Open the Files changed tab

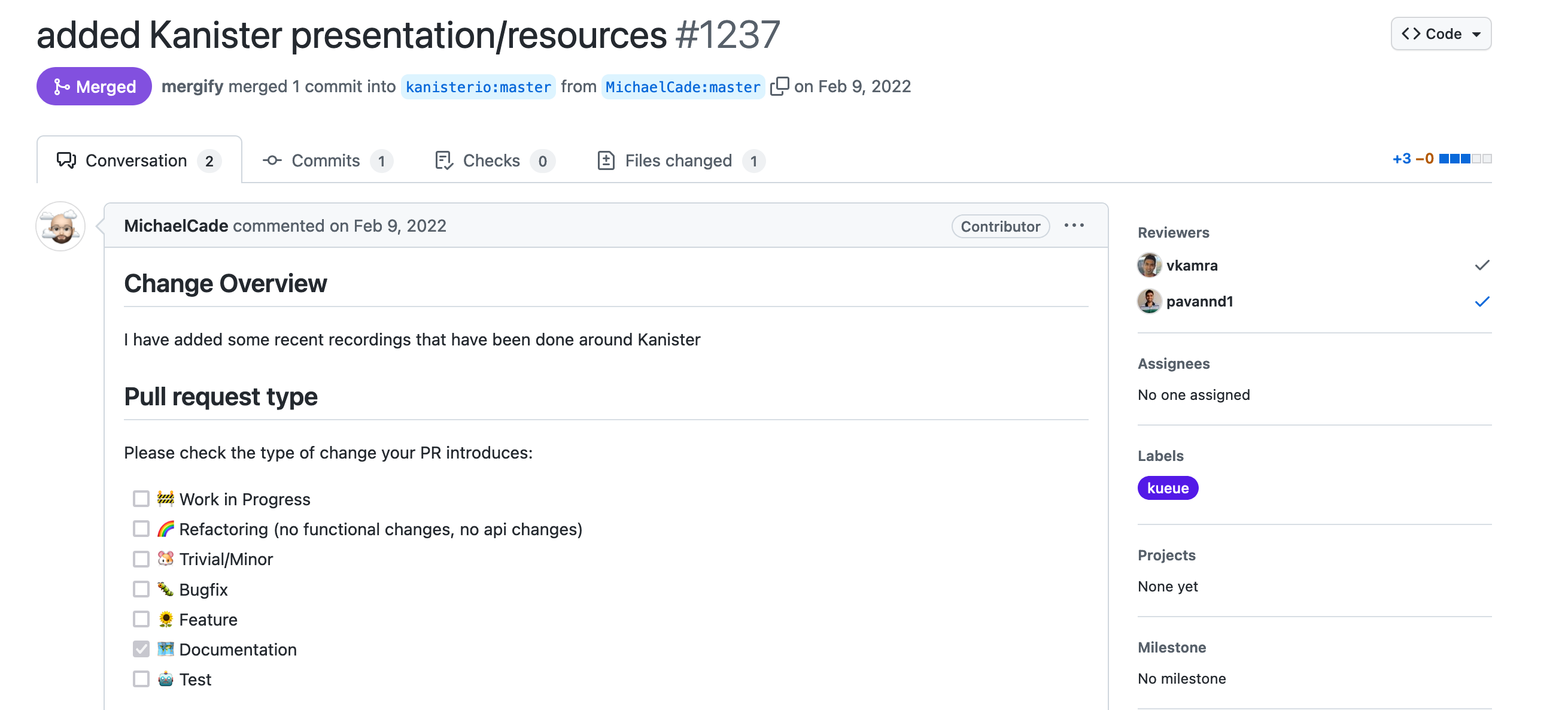[680, 161]
